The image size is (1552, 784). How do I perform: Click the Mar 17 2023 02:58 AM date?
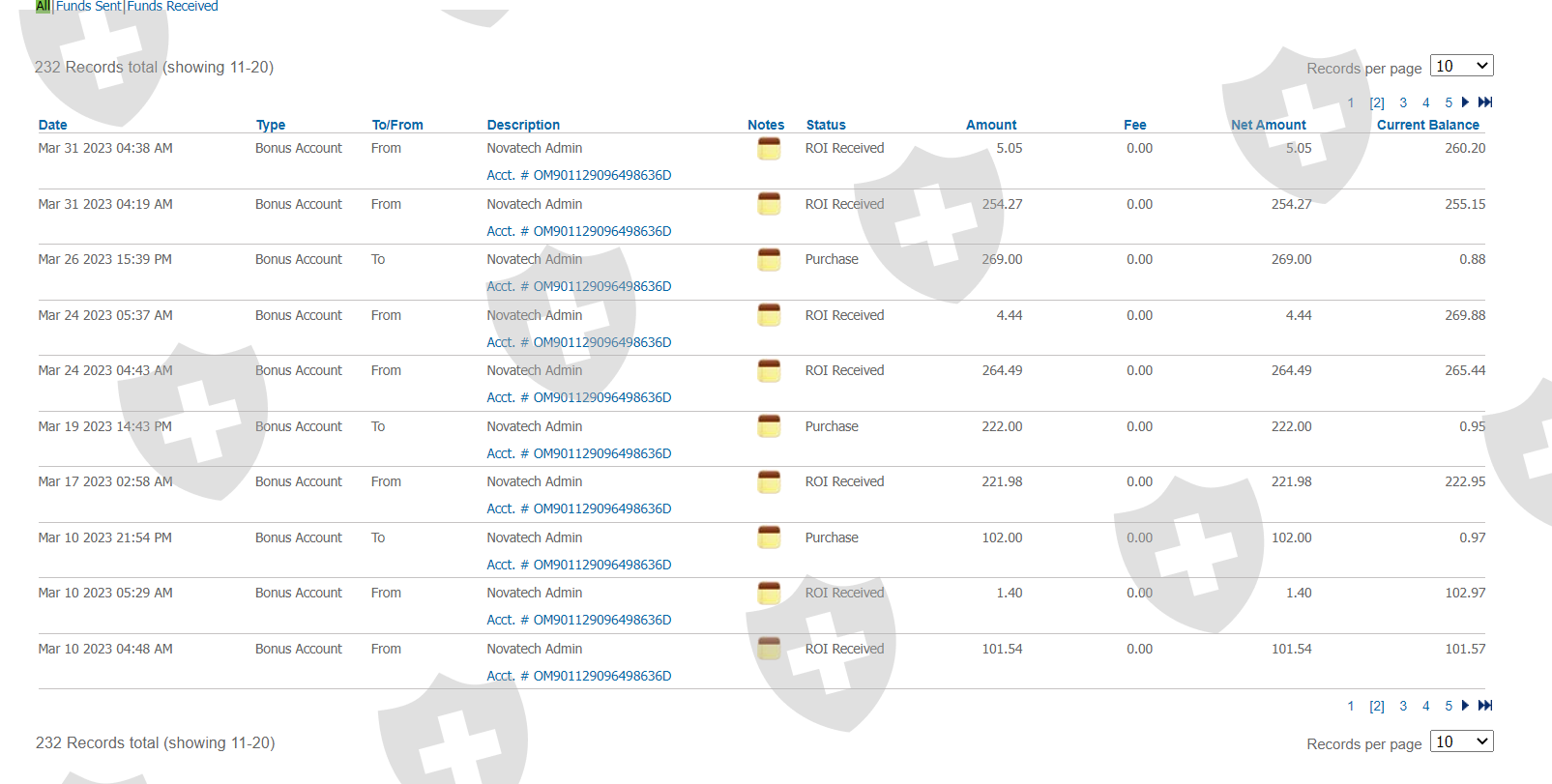pyautogui.click(x=105, y=481)
